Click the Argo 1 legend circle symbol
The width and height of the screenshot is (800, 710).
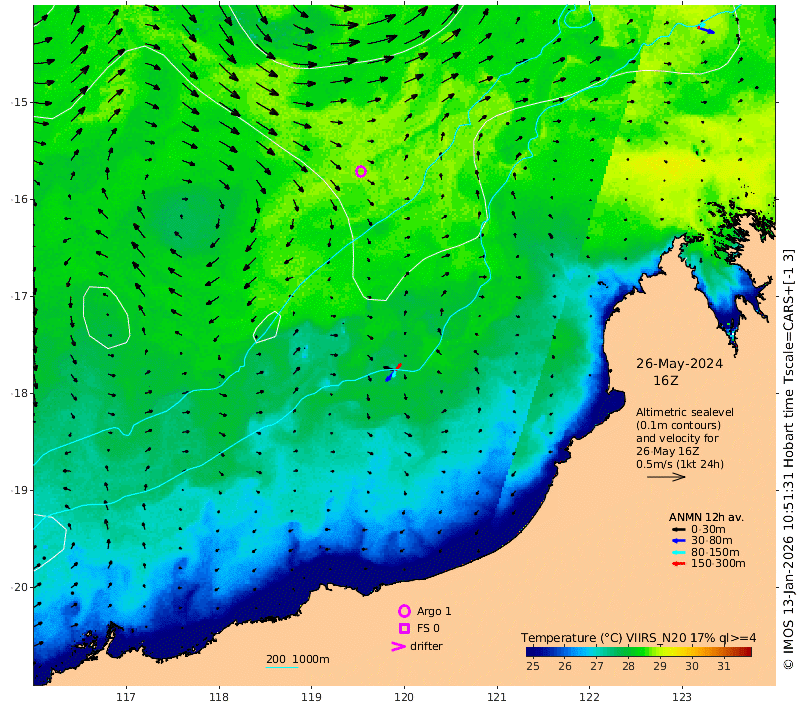tap(404, 611)
